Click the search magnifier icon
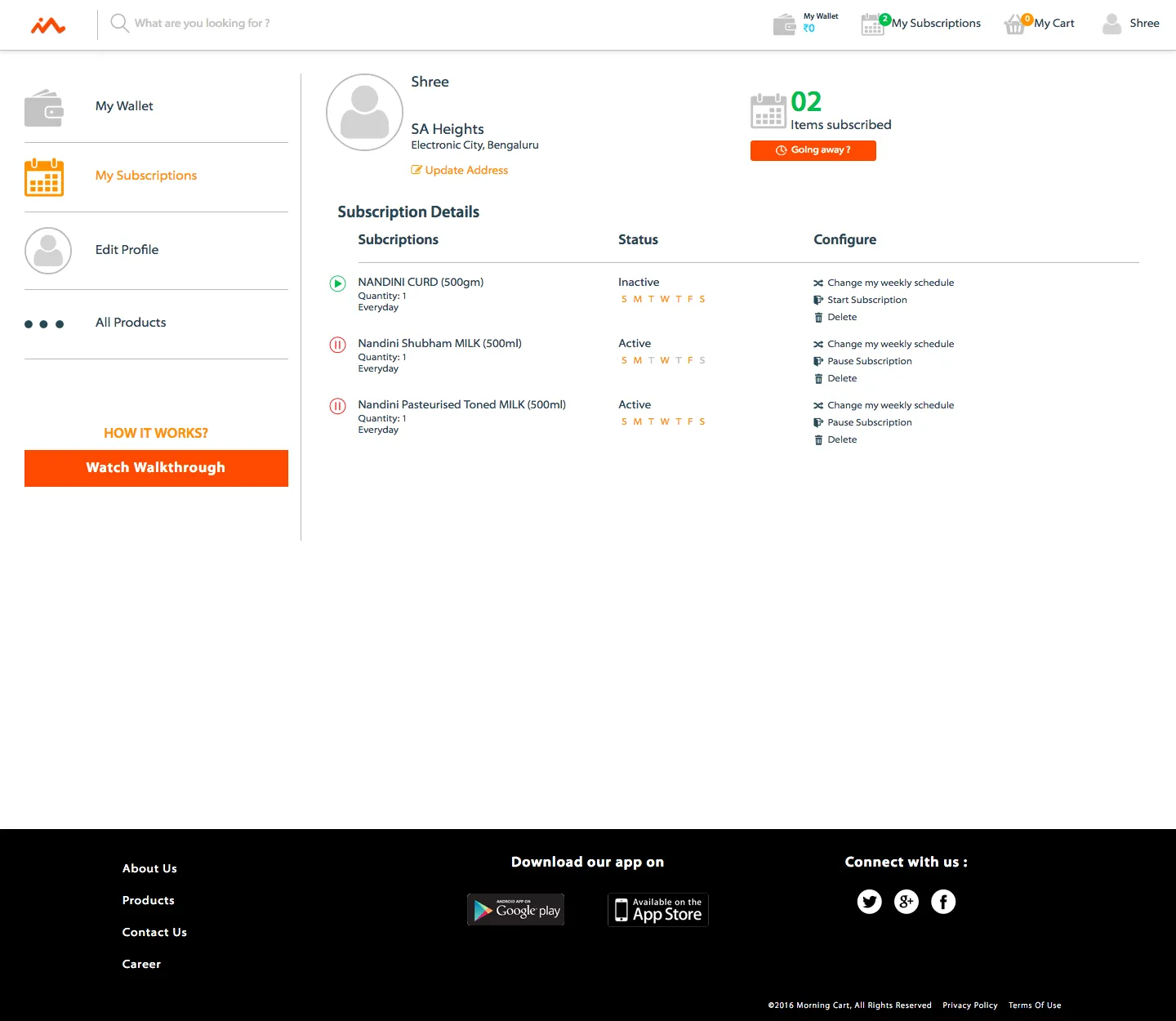Image resolution: width=1176 pixels, height=1021 pixels. (120, 23)
